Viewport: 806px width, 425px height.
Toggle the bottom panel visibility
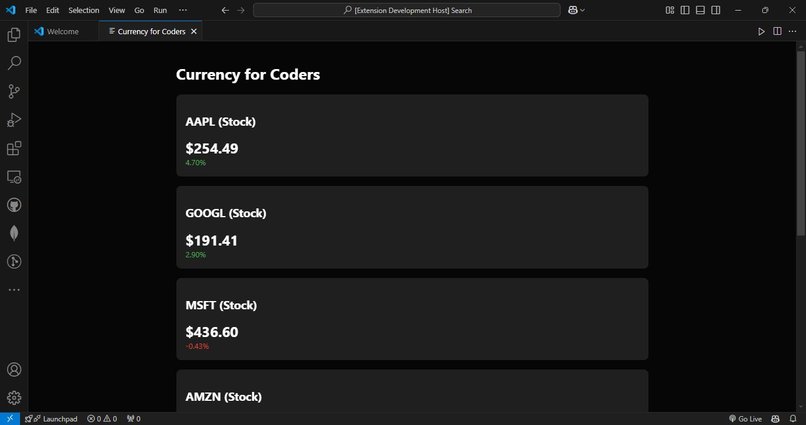coord(700,10)
